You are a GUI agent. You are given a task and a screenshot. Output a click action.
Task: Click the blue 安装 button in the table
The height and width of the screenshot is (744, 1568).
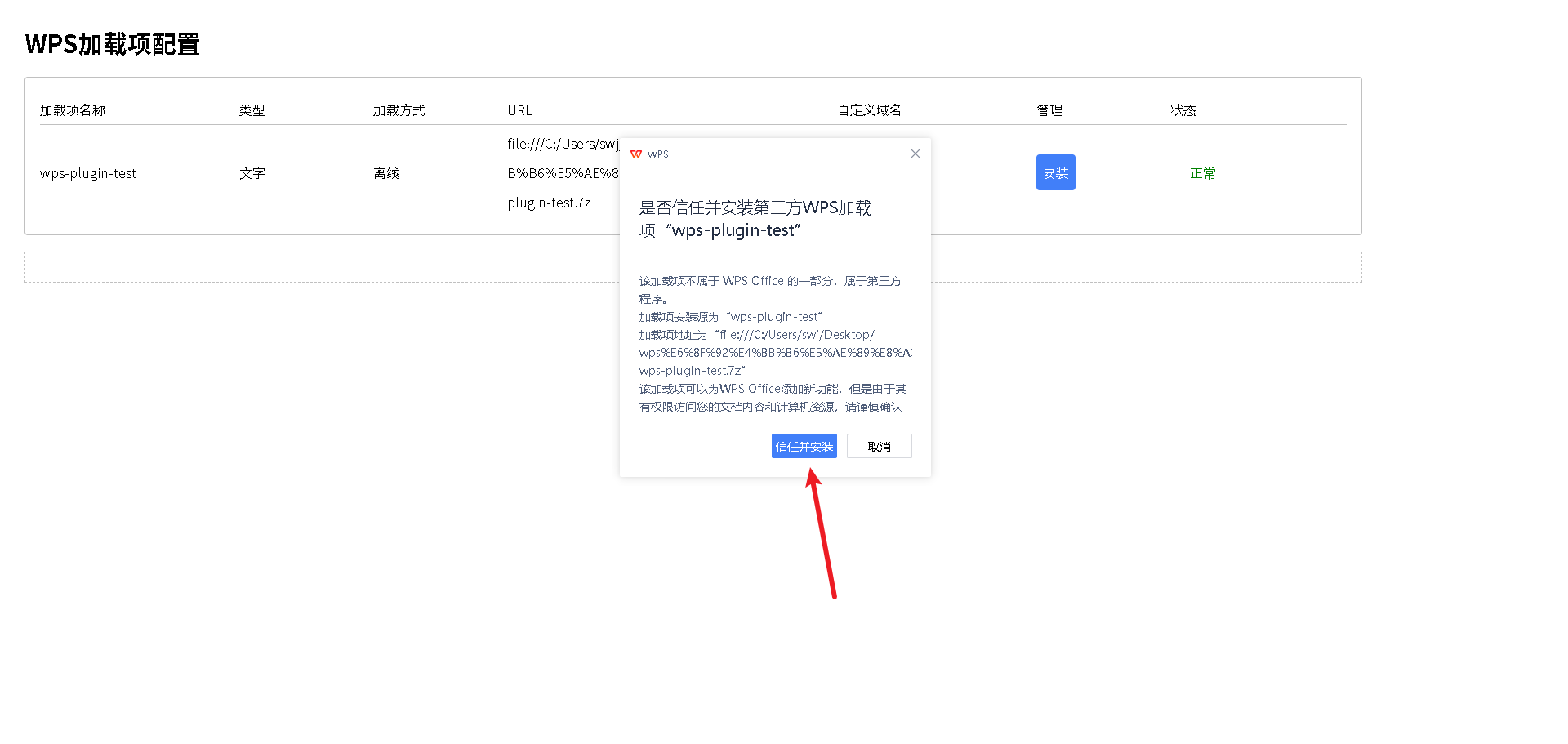[1055, 172]
